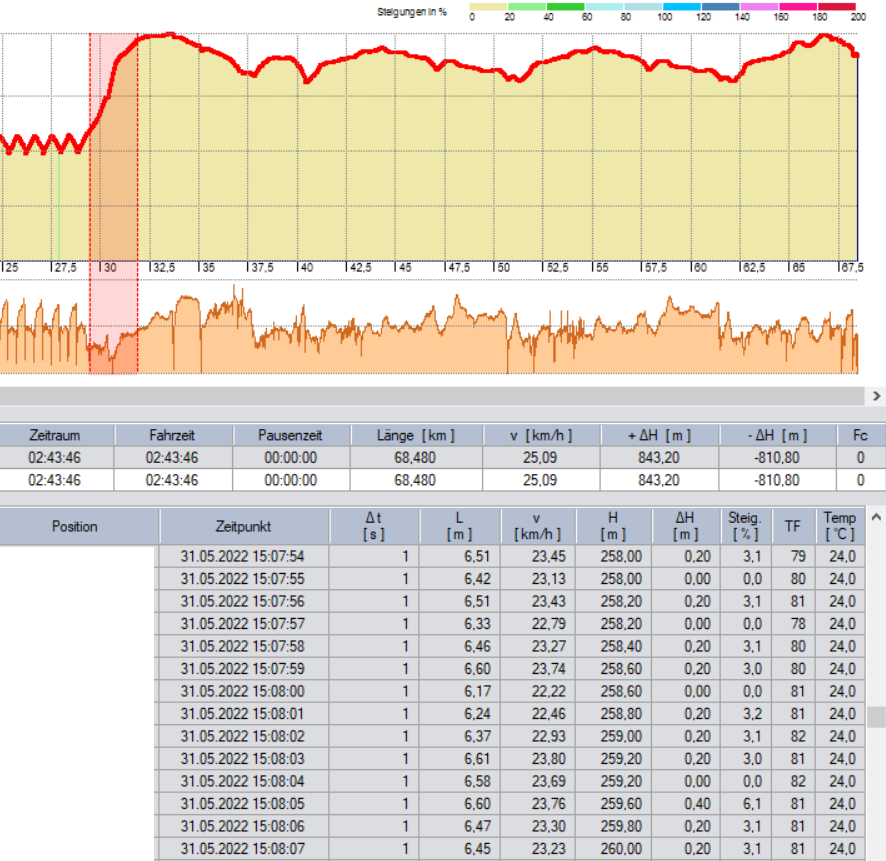
Task: Click the orange speed chart near 45 km
Action: [x=402, y=340]
